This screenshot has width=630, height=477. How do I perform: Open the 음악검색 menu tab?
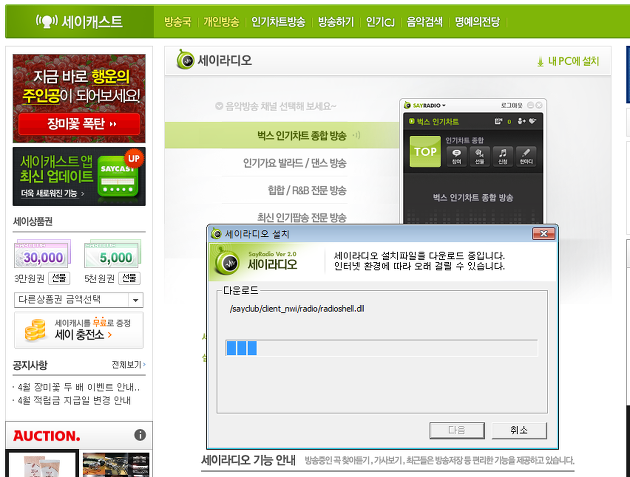(x=424, y=22)
